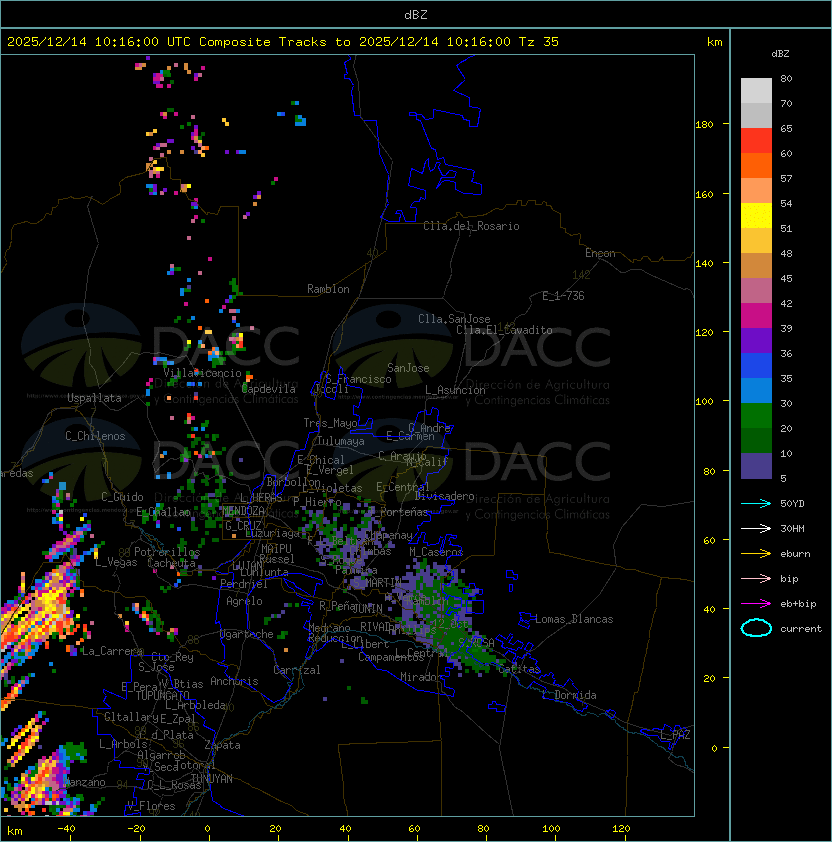Image resolution: width=832 pixels, height=842 pixels.
Task: Select the purple legend color swatch
Action: (x=756, y=341)
